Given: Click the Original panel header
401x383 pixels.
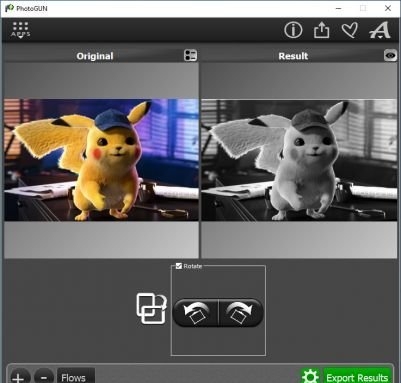Looking at the screenshot, I should tap(95, 56).
